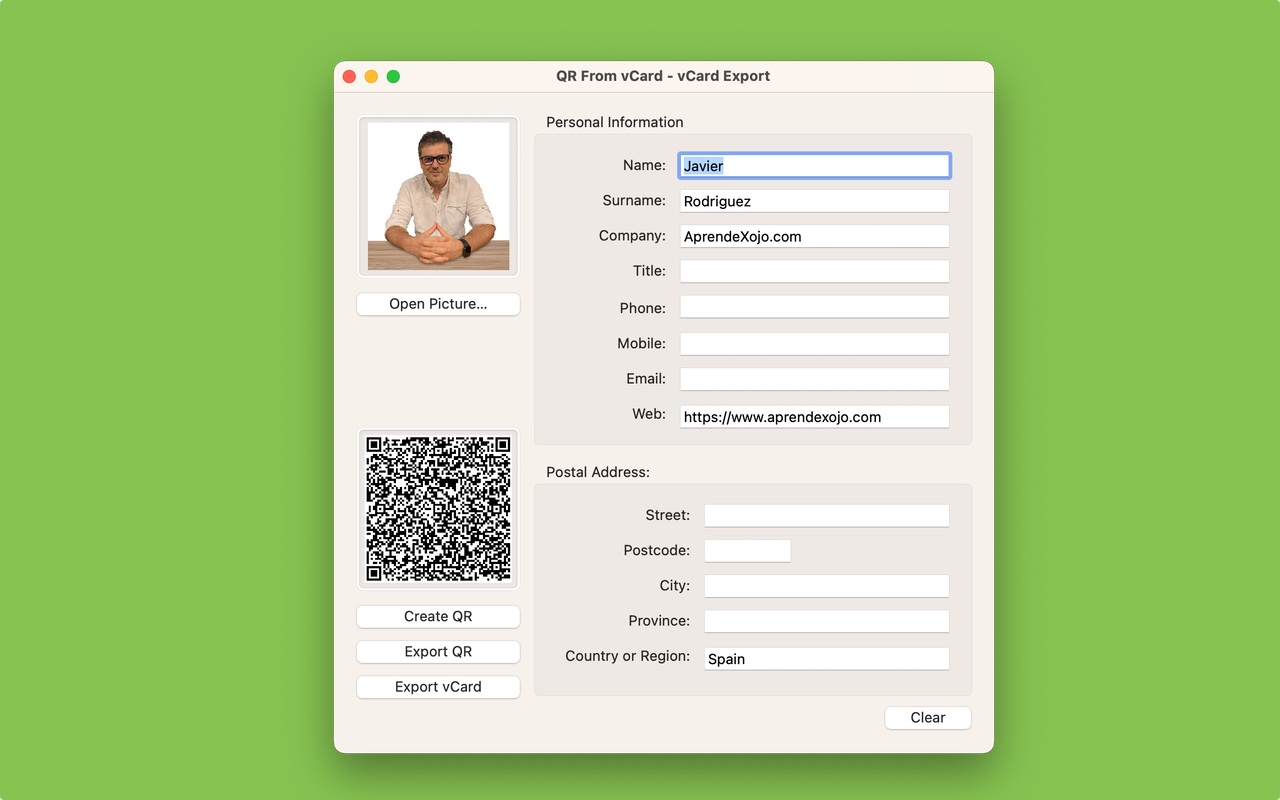Click the Export QR button
Screen dimensions: 1280x800
[438, 651]
